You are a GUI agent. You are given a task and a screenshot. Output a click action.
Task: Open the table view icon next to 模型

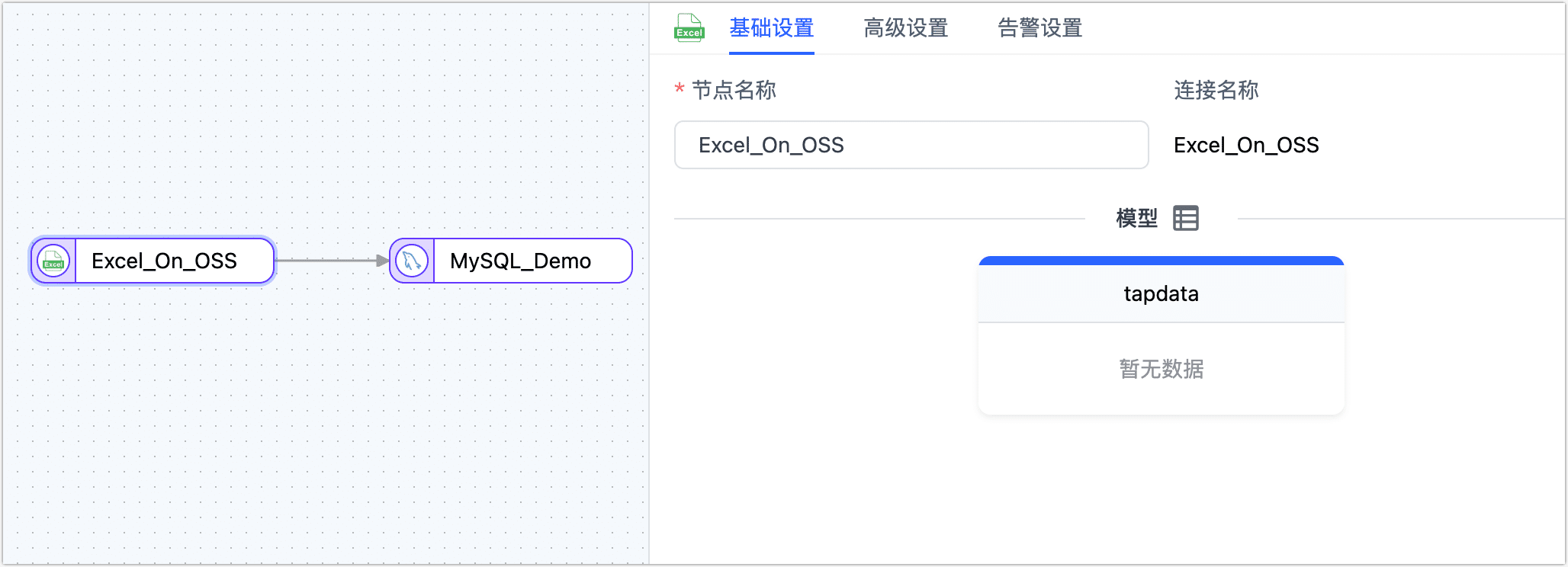click(x=1187, y=218)
